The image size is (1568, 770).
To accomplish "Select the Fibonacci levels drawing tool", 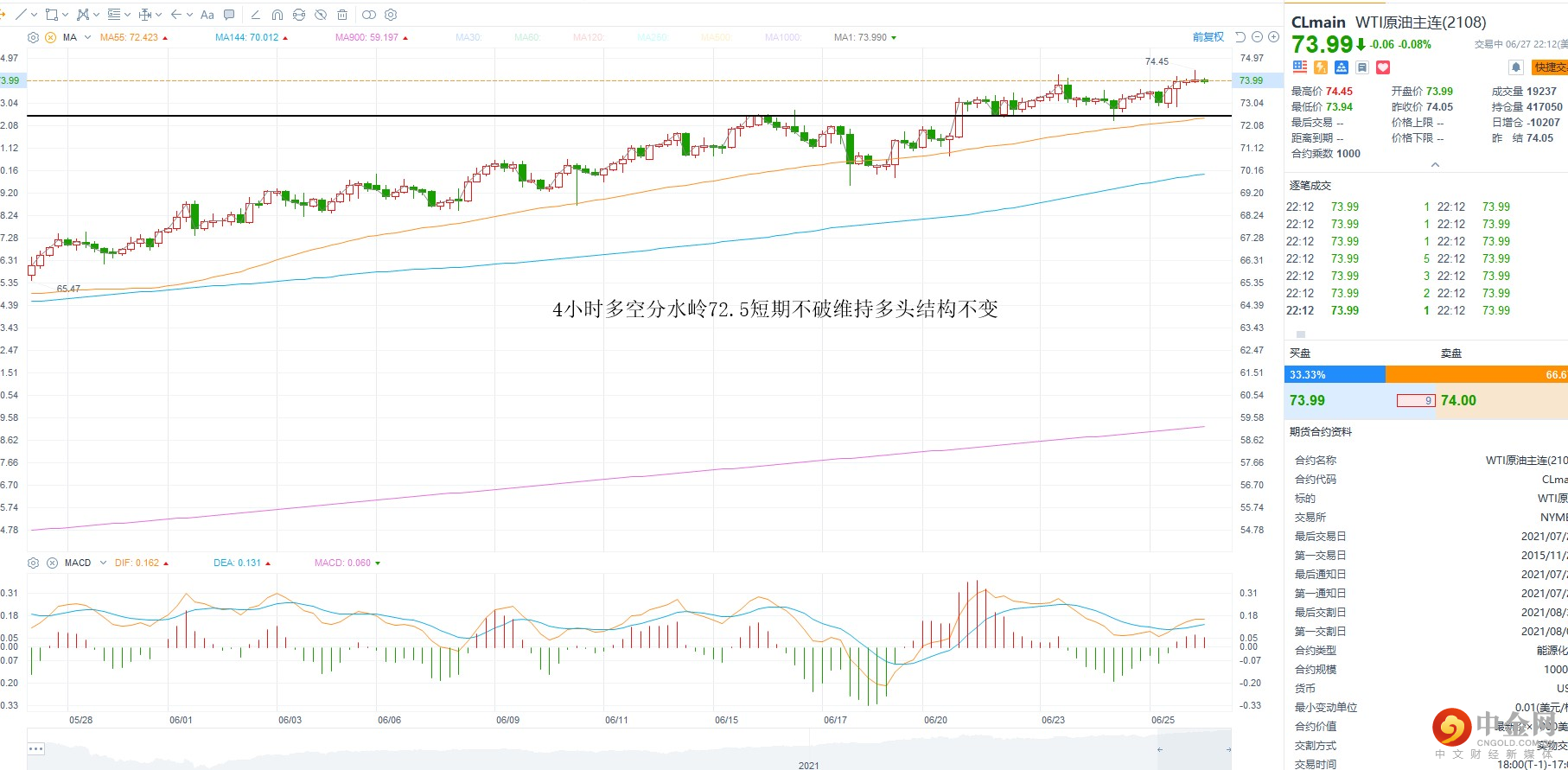I will point(114,15).
